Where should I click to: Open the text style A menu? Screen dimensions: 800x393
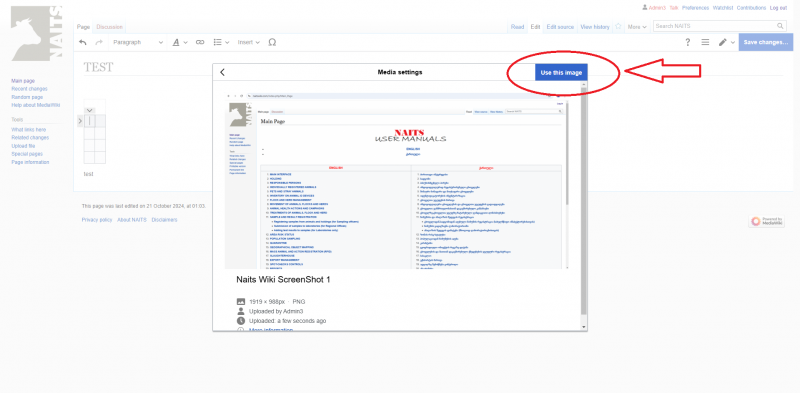point(180,42)
